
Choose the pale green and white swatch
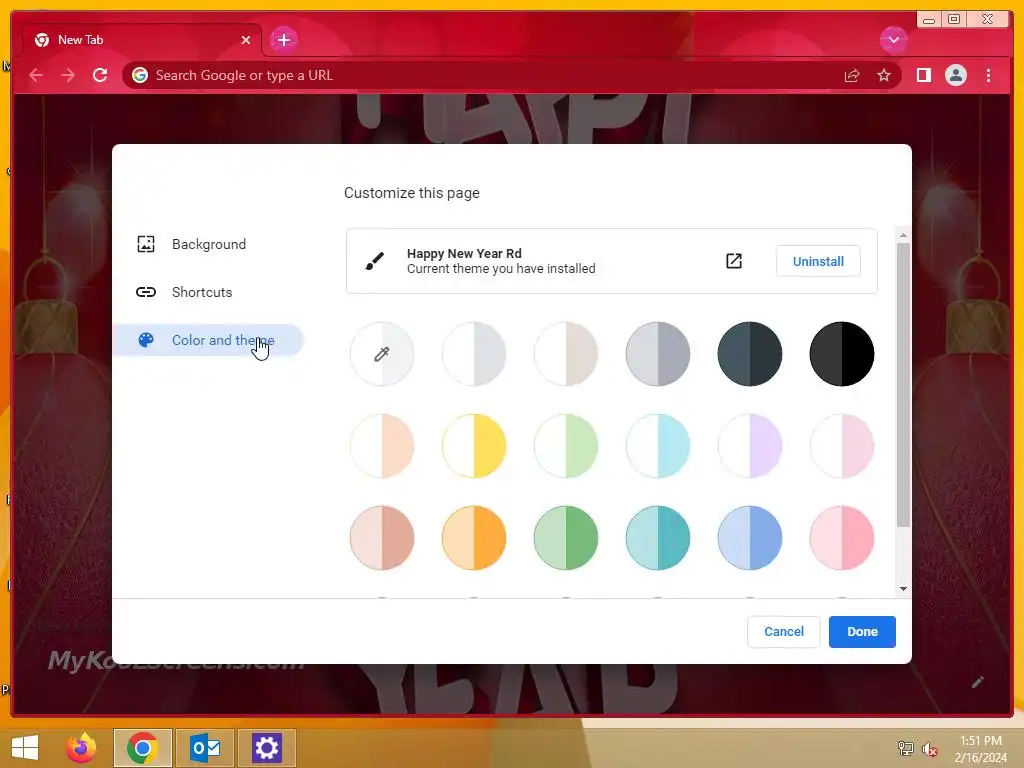566,446
